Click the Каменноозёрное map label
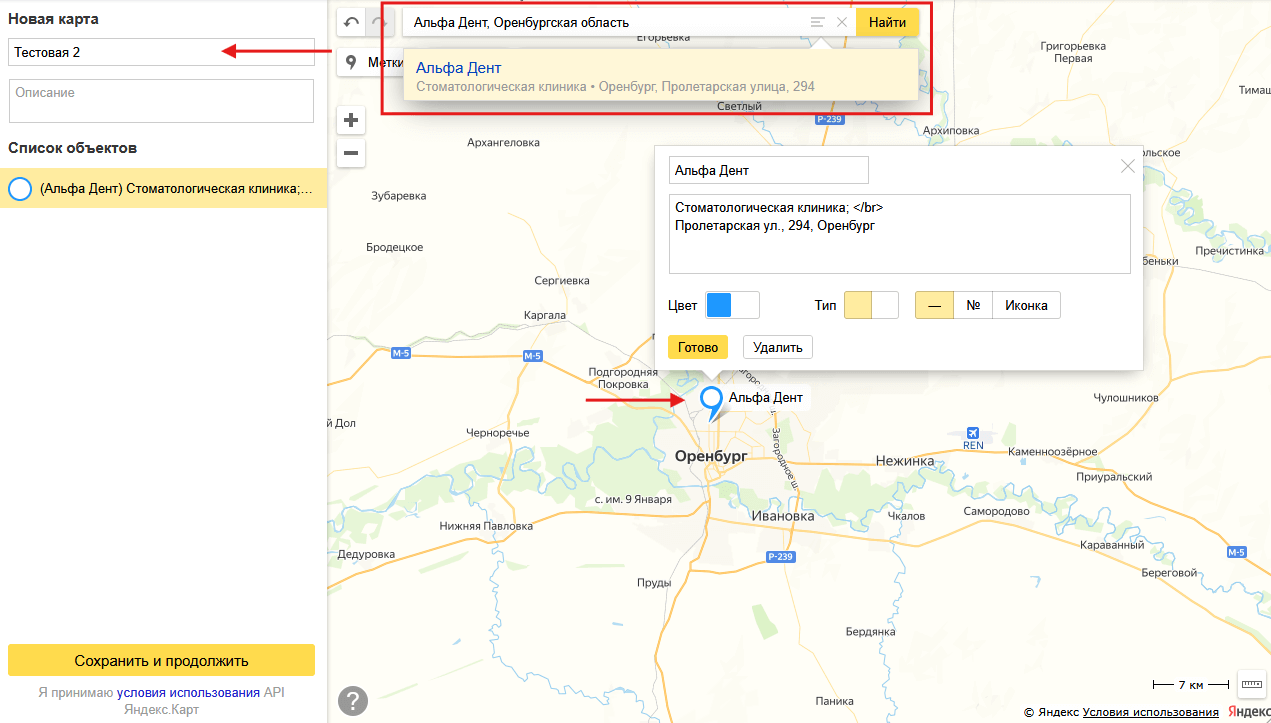The width and height of the screenshot is (1271, 723). point(1052,451)
